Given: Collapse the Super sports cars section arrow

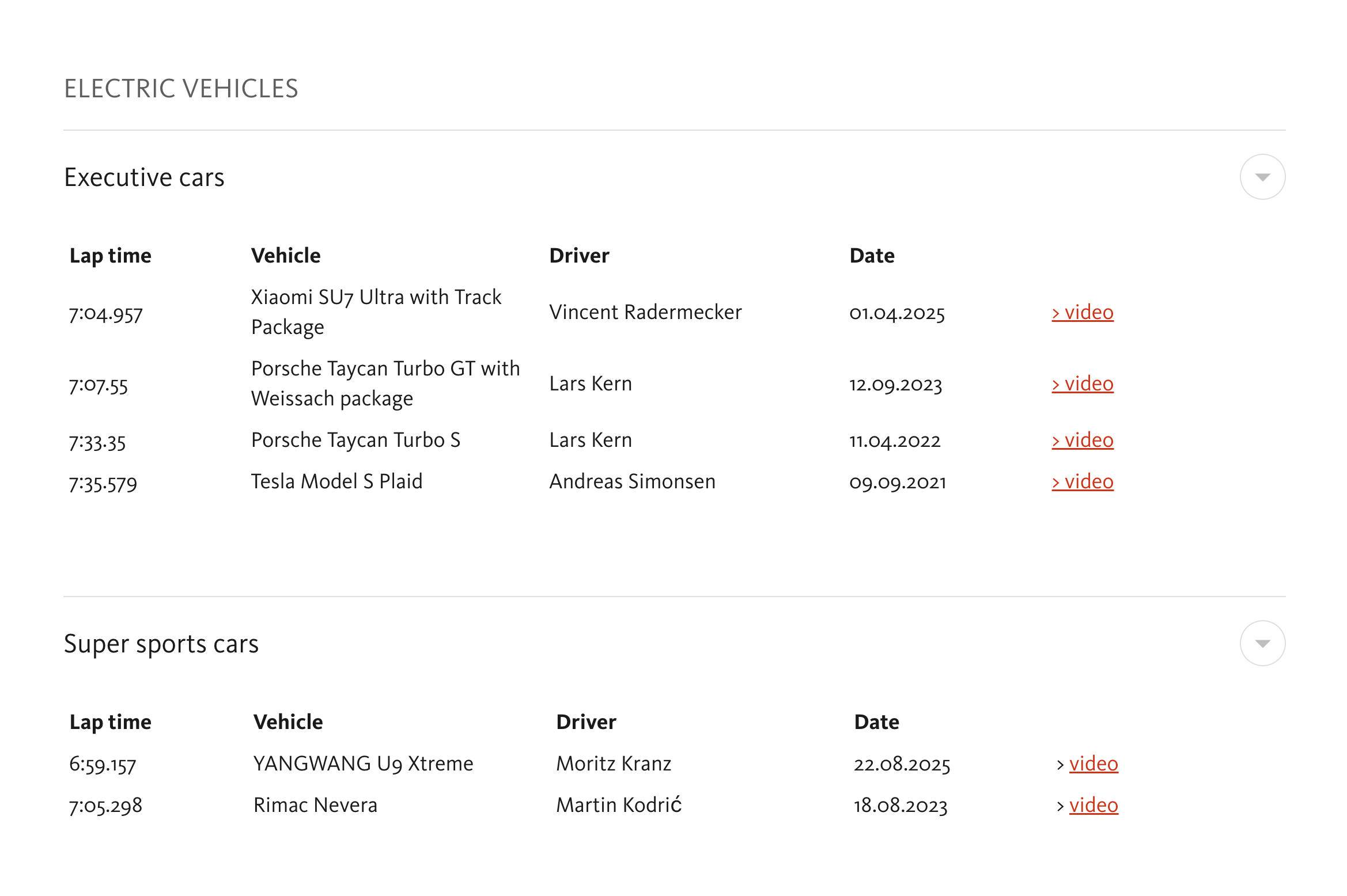Looking at the screenshot, I should [1262, 643].
